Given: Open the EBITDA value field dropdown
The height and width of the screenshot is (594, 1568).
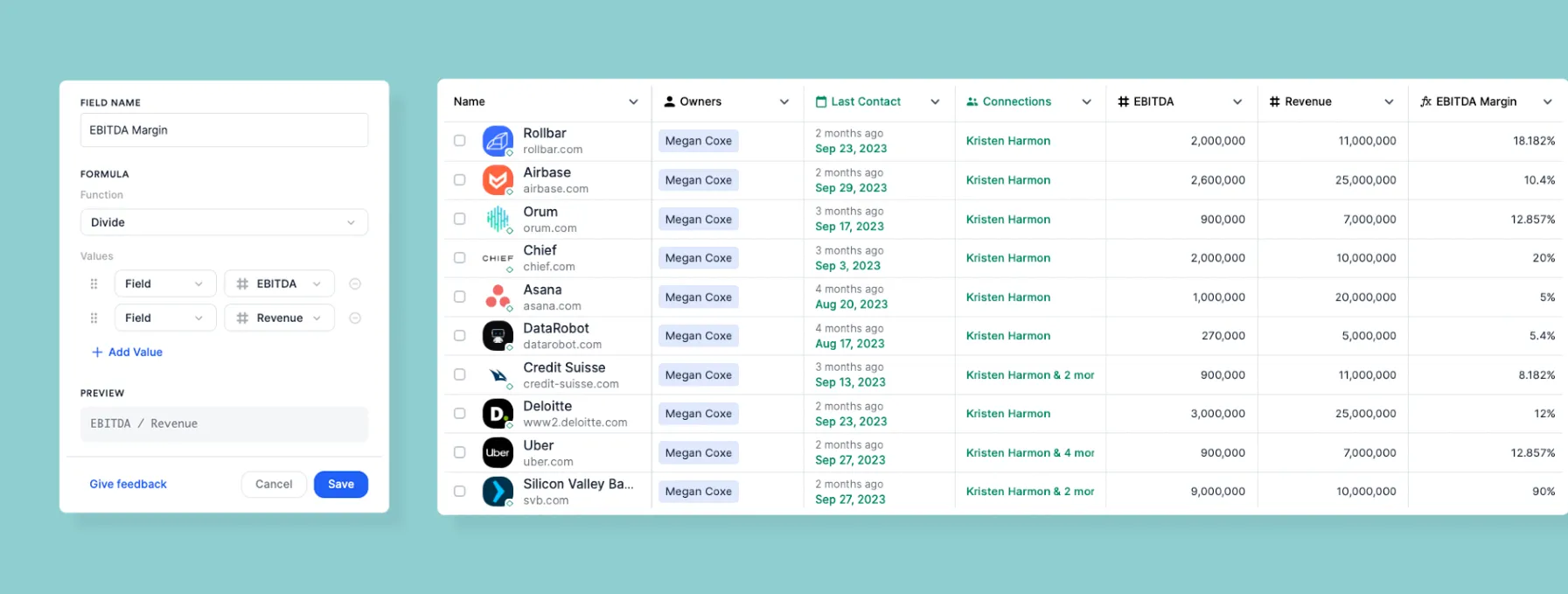Looking at the screenshot, I should (x=280, y=283).
